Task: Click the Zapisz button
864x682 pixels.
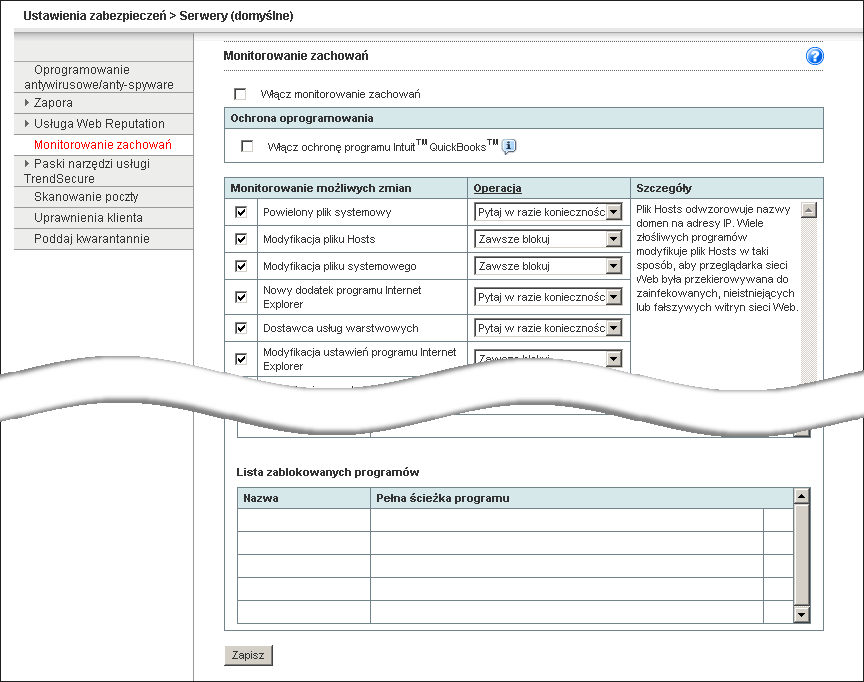Action: (249, 656)
